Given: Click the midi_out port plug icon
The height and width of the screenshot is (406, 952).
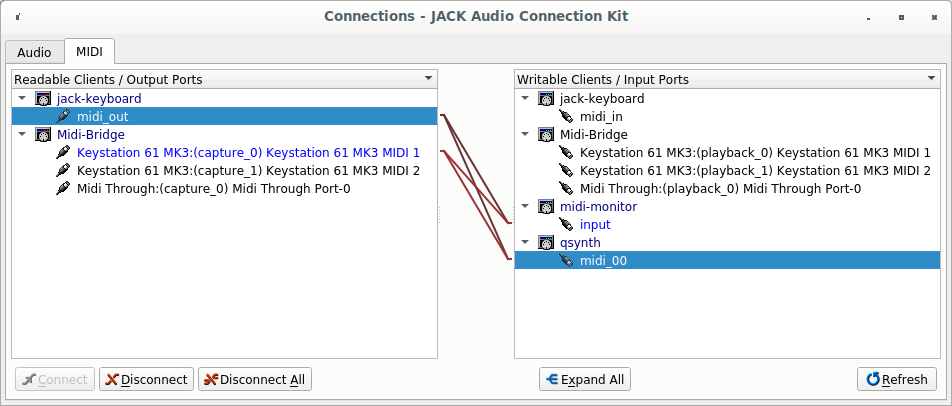Looking at the screenshot, I should point(63,117).
